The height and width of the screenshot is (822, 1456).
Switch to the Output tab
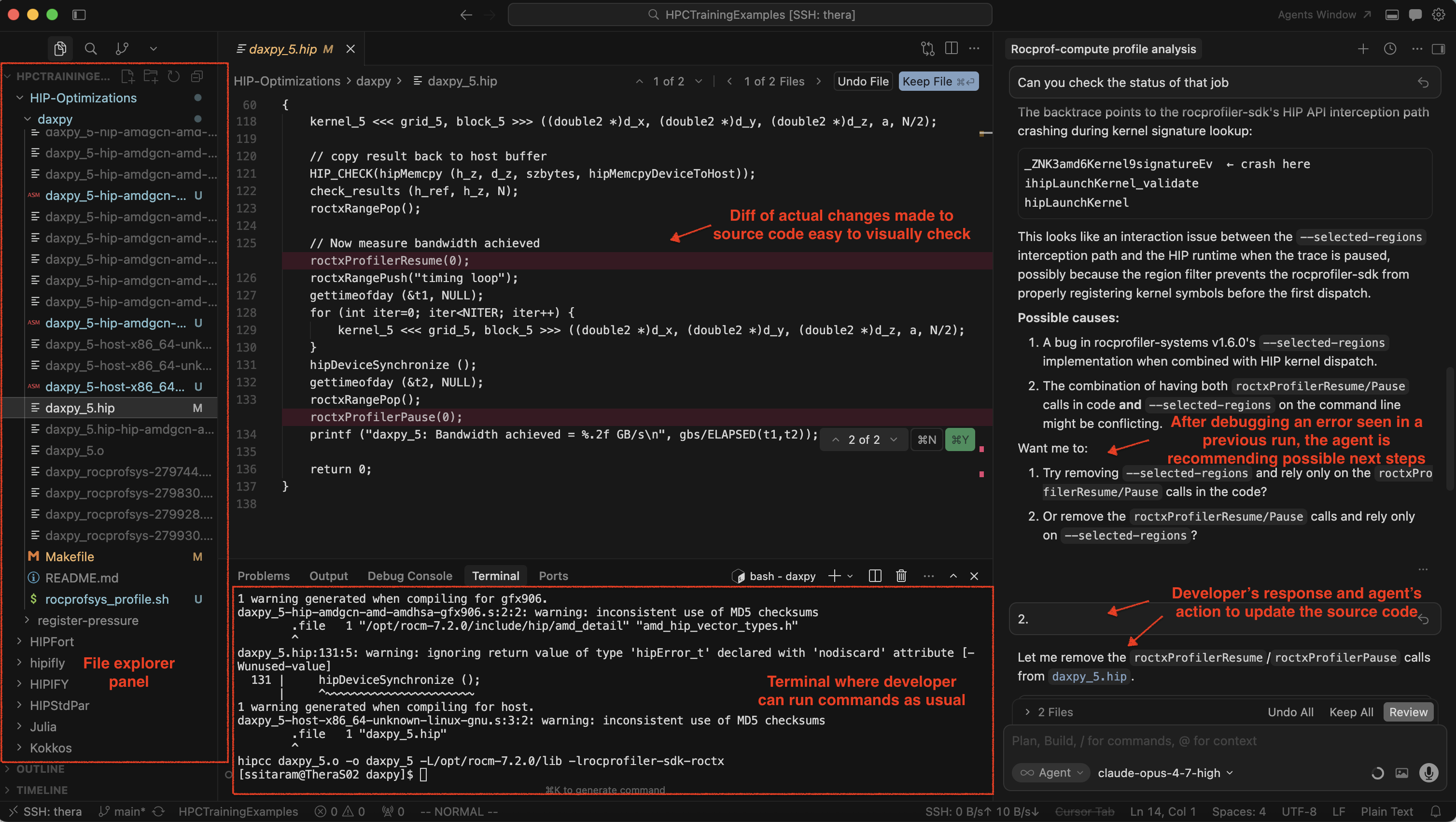(328, 576)
